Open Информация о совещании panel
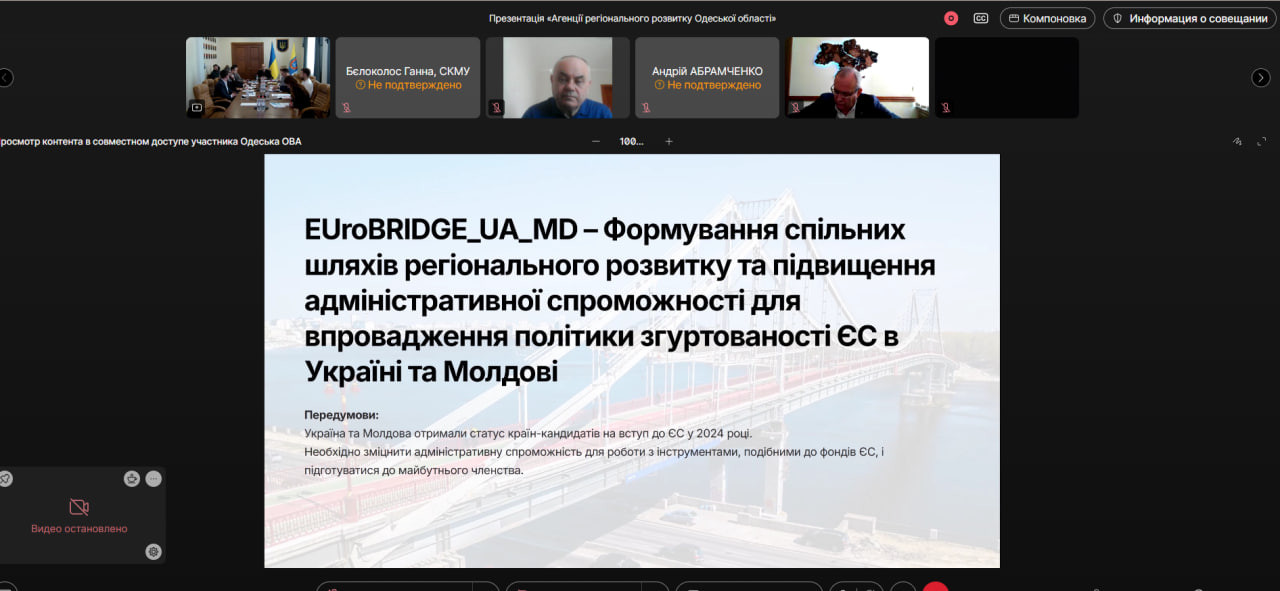 point(1190,18)
